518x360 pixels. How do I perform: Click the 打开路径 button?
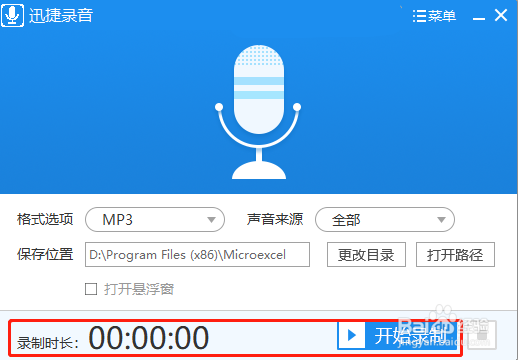click(x=455, y=255)
